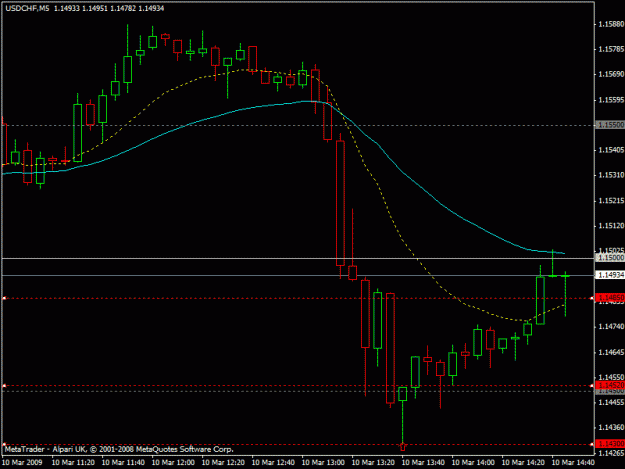Click the 1.14455 price axis label
The image size is (625, 469).
pyautogui.click(x=611, y=402)
